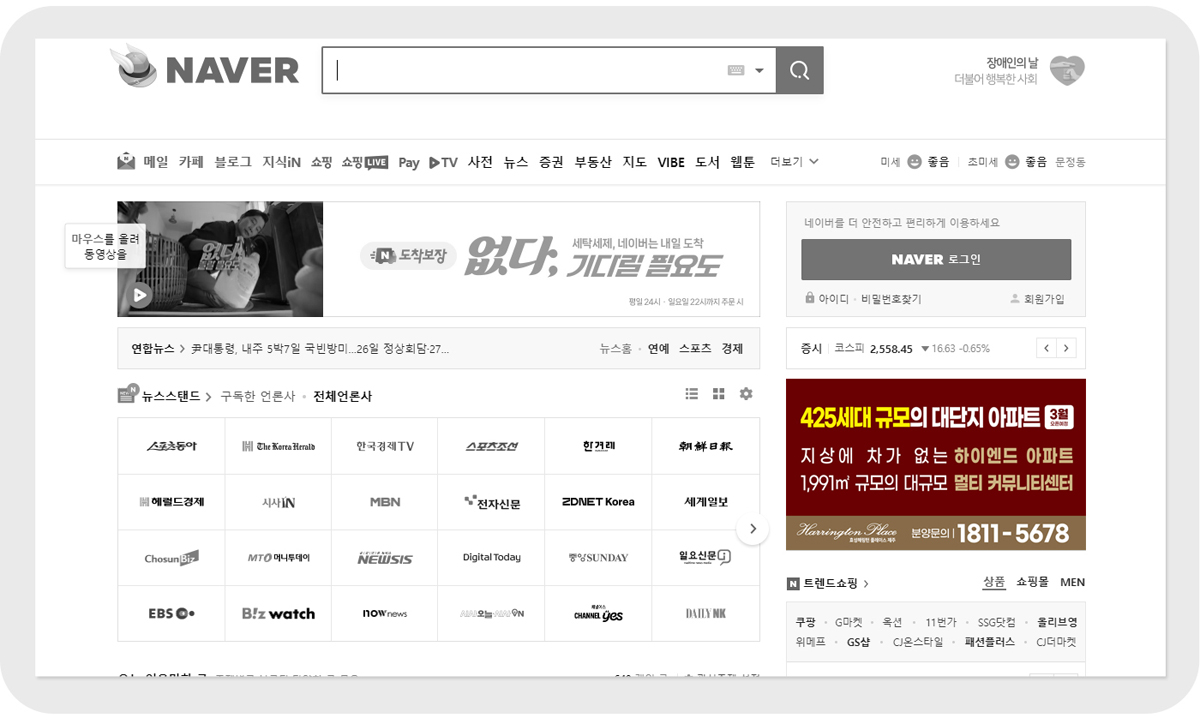Play the video ad with the play icon
Image resolution: width=1200 pixels, height=724 pixels.
140,295
